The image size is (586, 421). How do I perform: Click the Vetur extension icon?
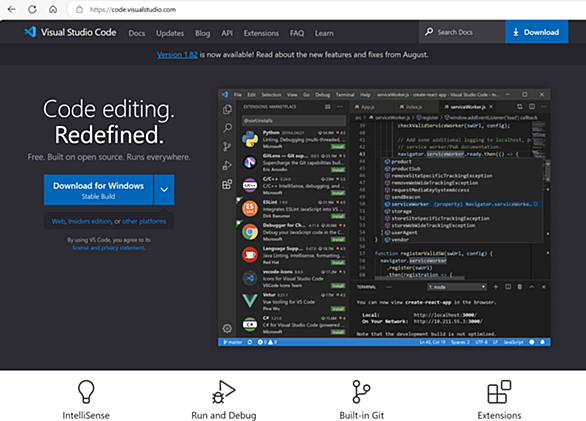(250, 301)
